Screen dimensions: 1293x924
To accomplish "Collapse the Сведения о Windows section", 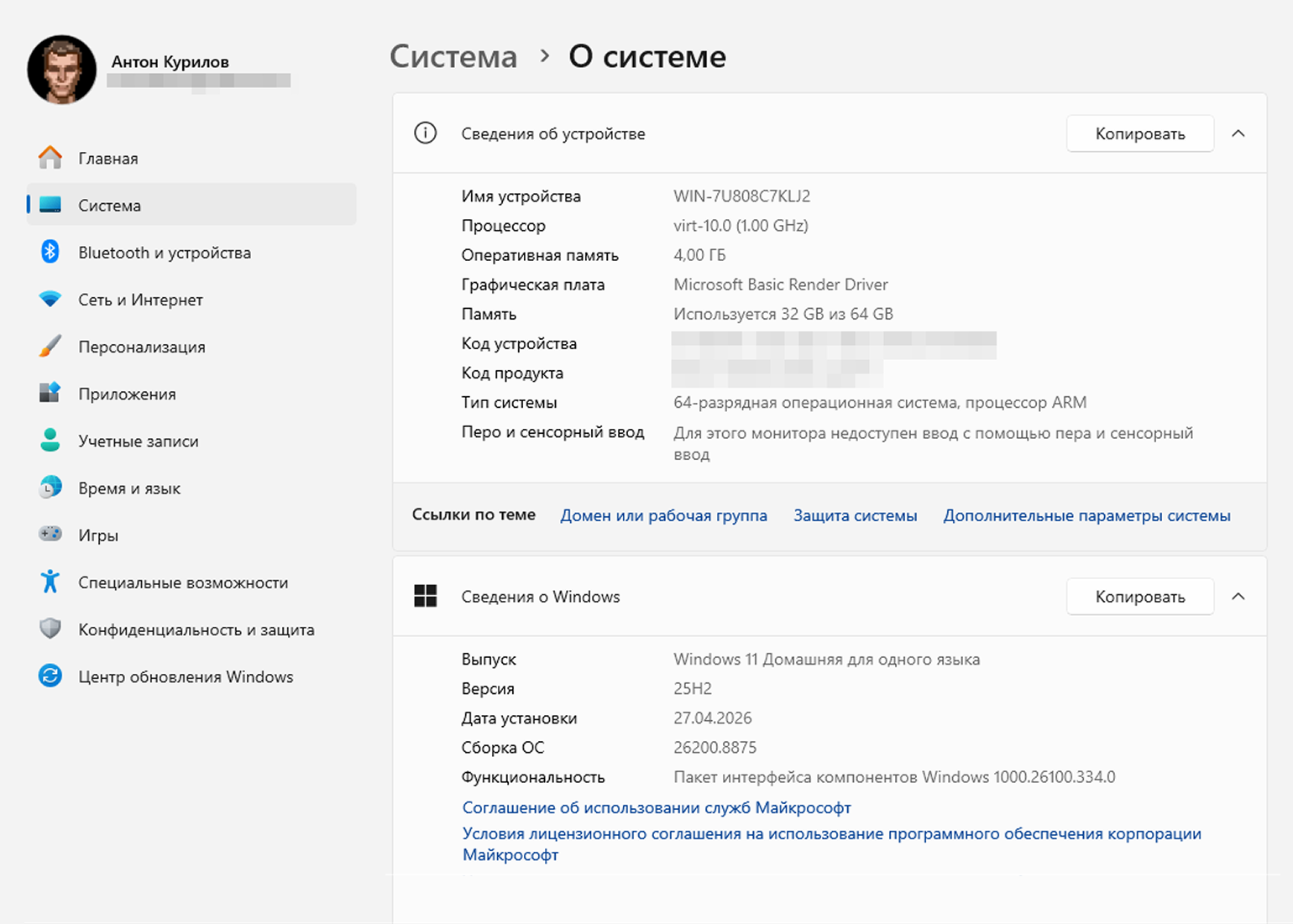I will [1238, 597].
